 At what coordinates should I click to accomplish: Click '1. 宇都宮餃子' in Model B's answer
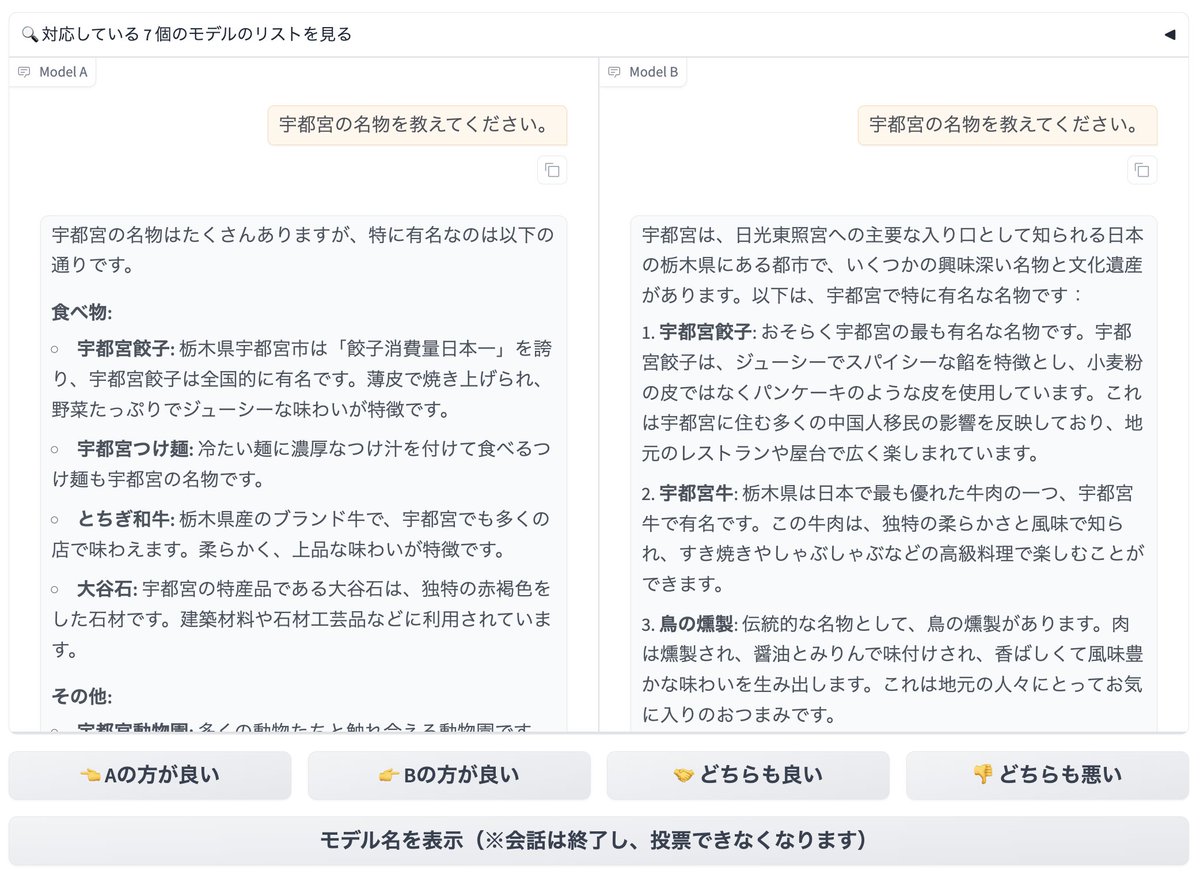(697, 331)
